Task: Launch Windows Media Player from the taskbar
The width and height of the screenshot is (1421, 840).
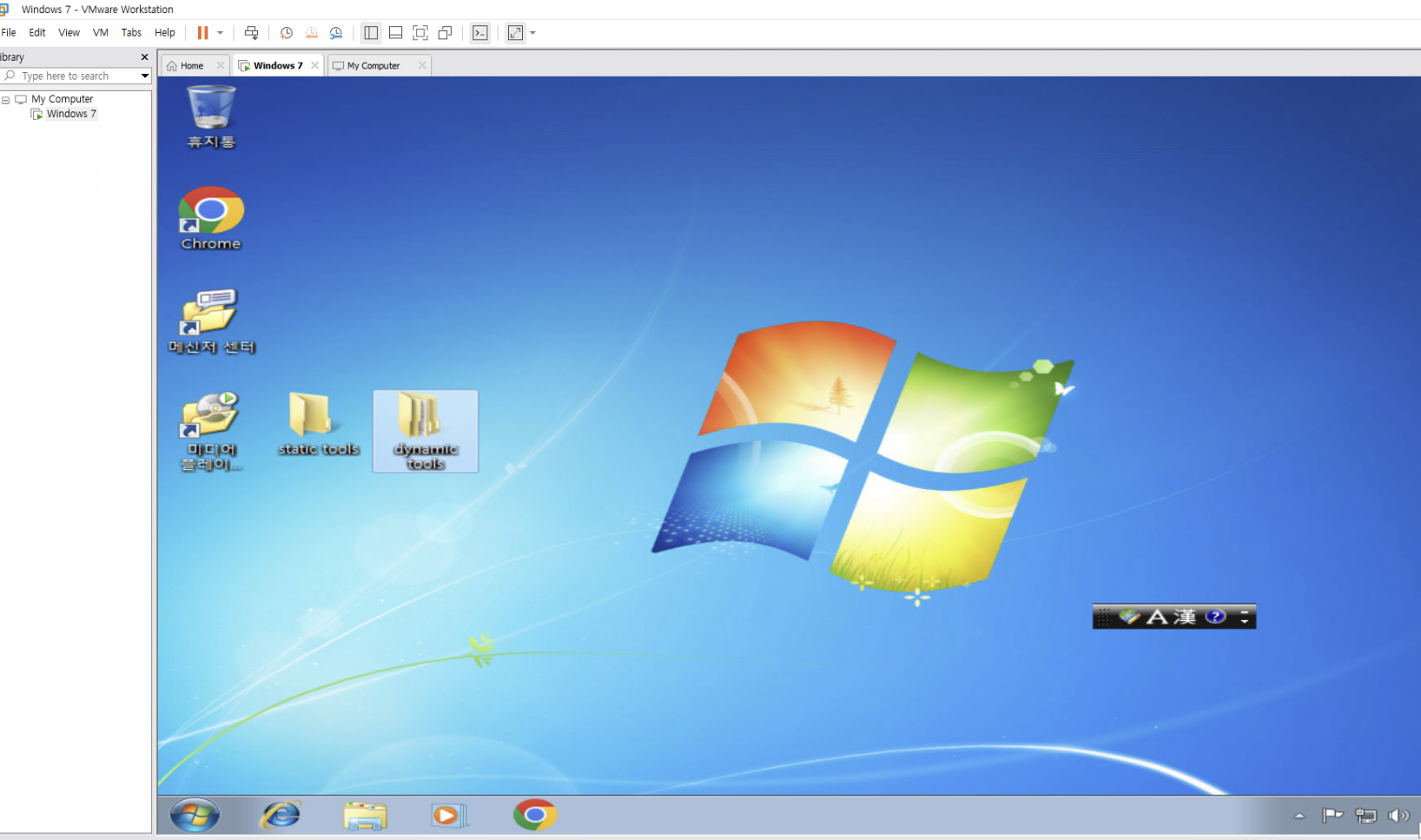Action: point(449,816)
